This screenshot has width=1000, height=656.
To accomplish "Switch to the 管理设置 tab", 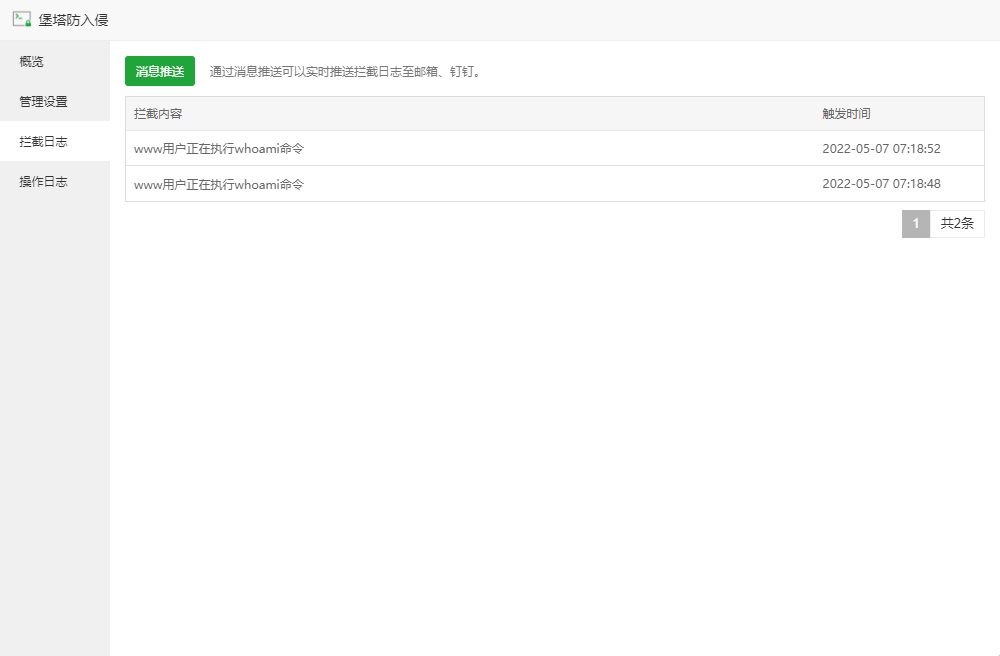I will pos(44,102).
